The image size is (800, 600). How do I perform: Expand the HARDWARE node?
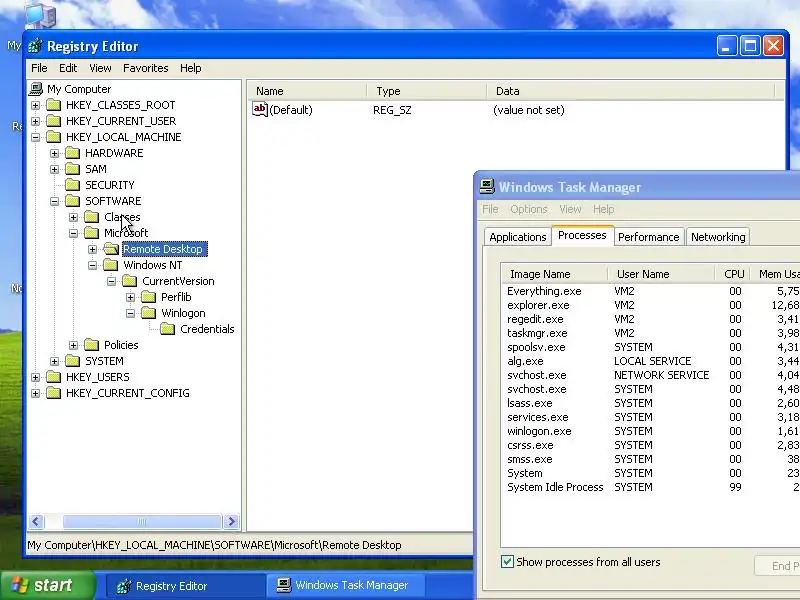coord(54,153)
